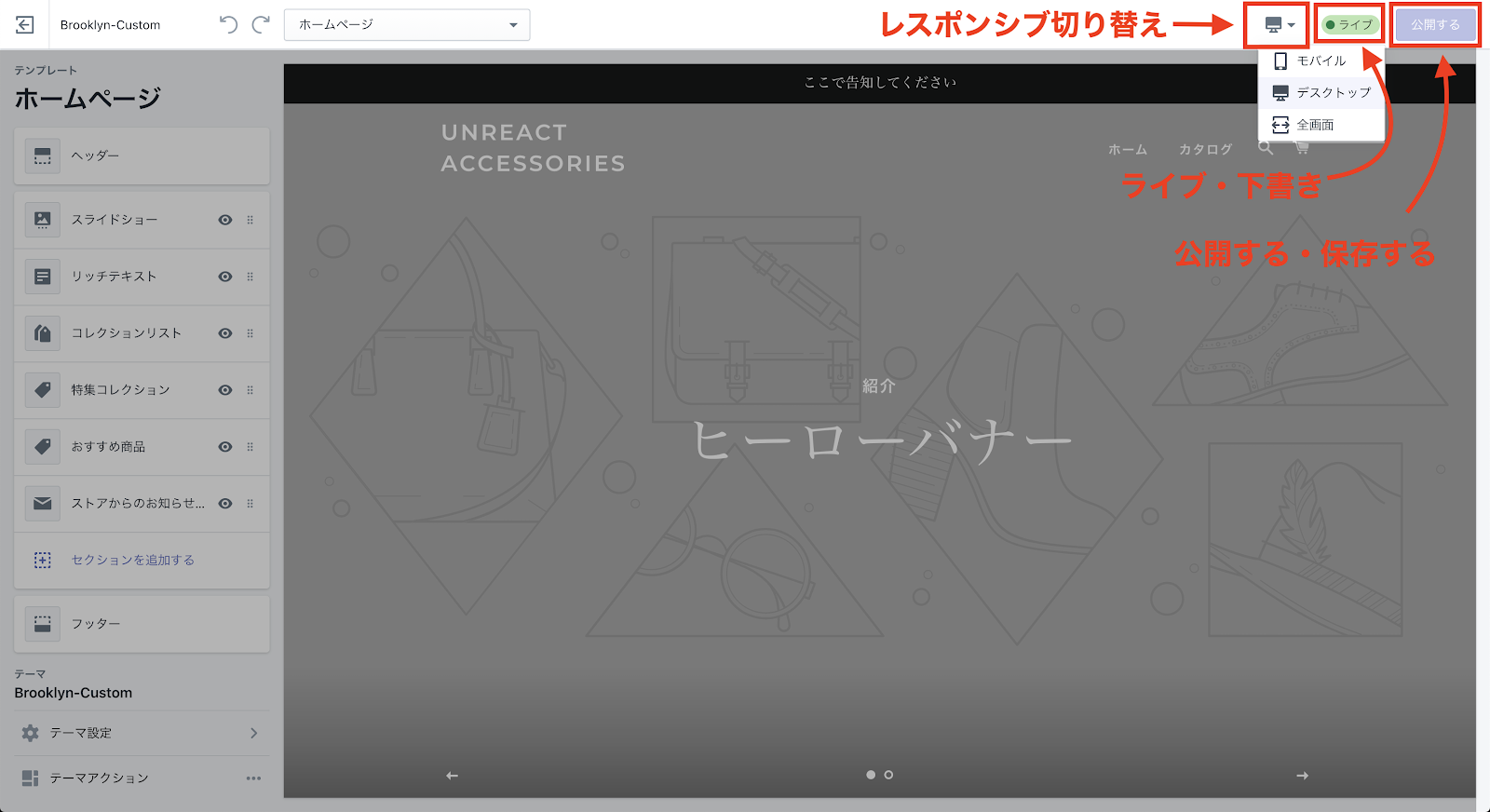The width and height of the screenshot is (1490, 812).
Task: Open the ヘッダー section
Action: pyautogui.click(x=142, y=156)
